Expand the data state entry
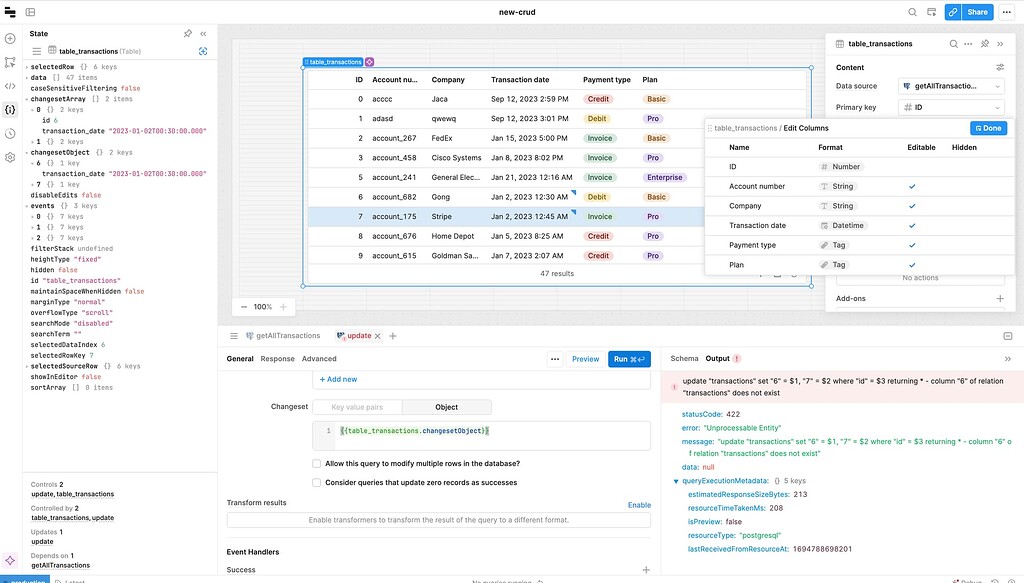 pyautogui.click(x=27, y=78)
